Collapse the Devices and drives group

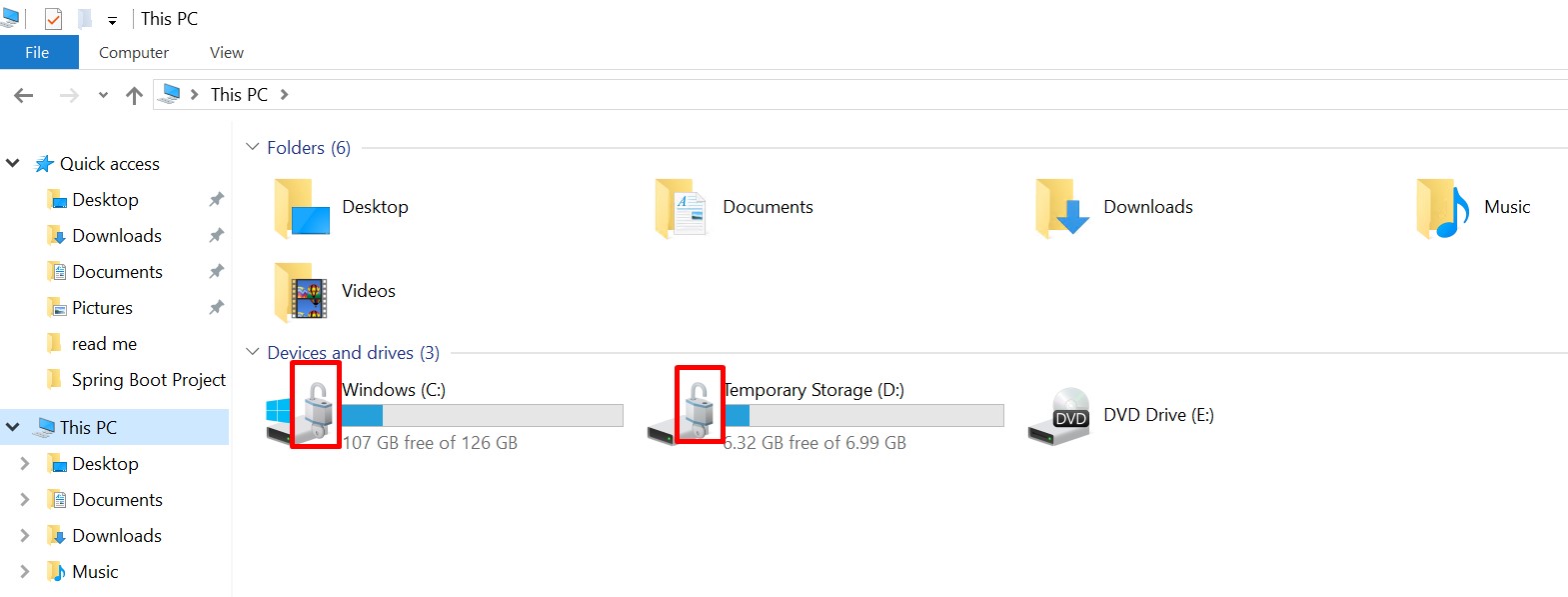253,352
